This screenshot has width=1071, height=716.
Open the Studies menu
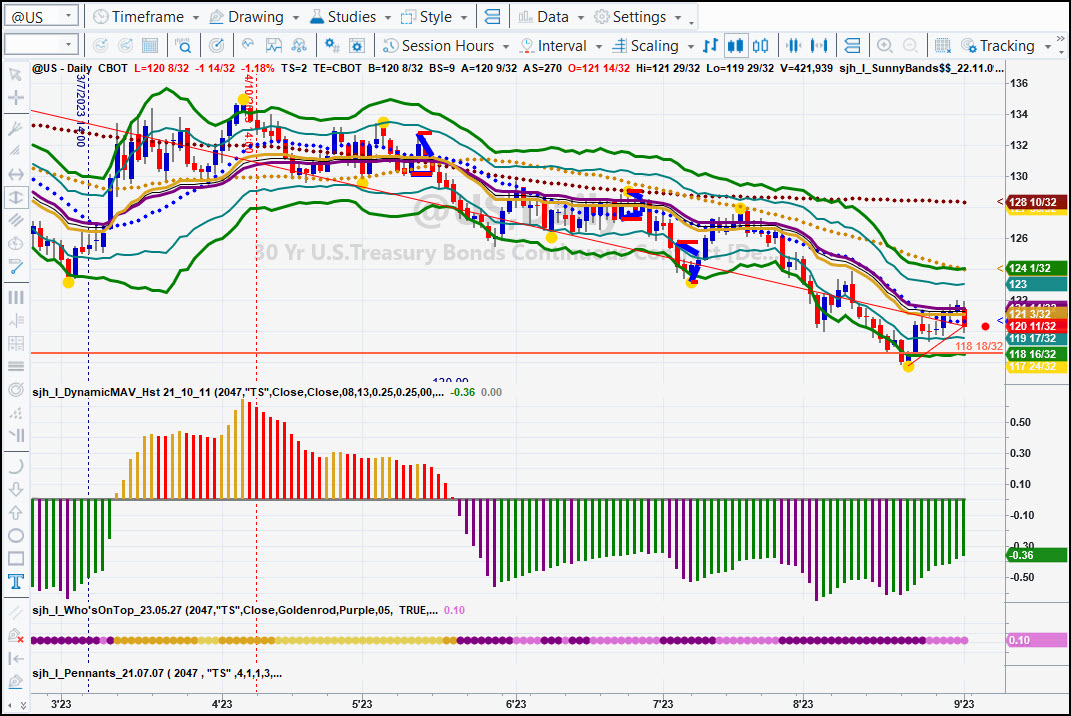click(350, 16)
